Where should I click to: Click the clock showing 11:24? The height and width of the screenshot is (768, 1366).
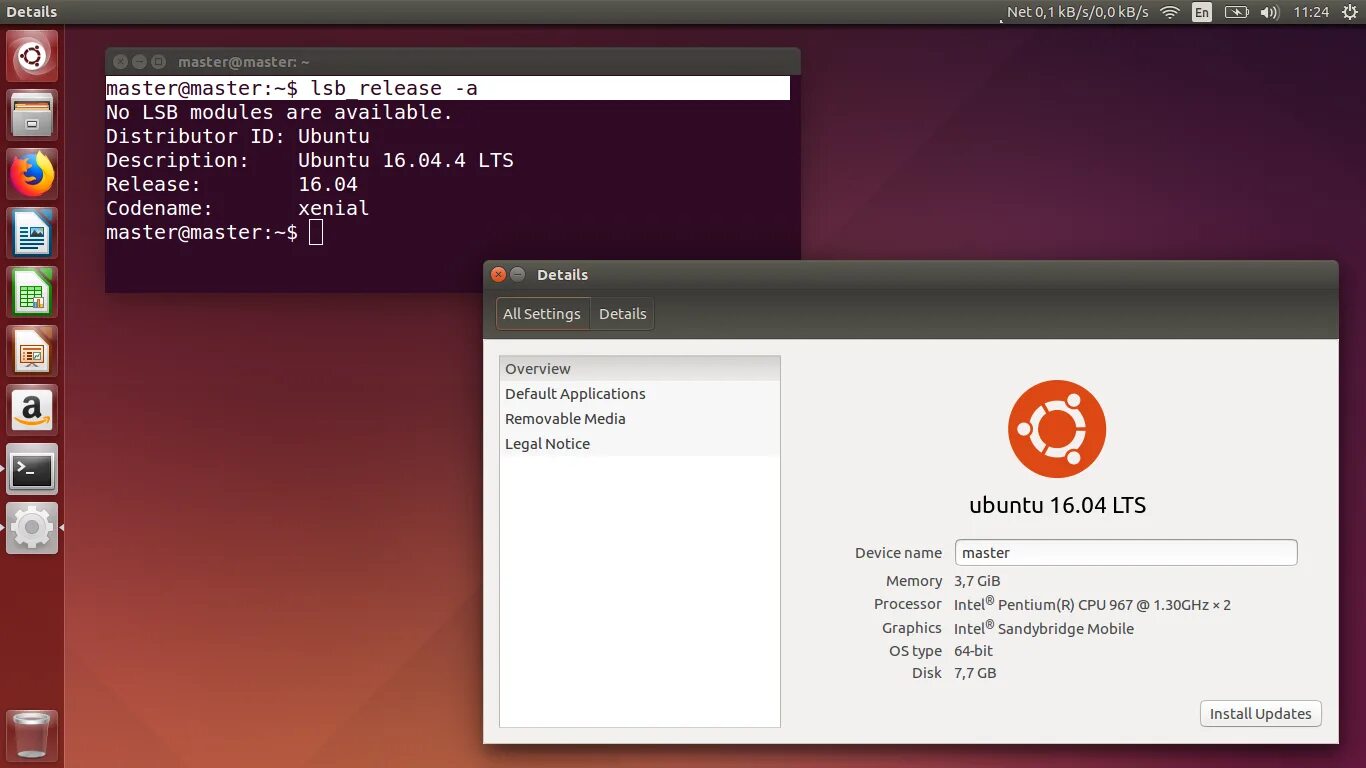[1311, 12]
